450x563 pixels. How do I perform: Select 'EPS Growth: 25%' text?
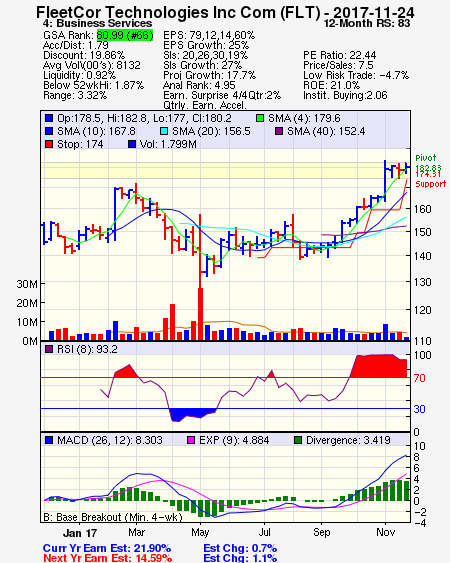tap(206, 45)
